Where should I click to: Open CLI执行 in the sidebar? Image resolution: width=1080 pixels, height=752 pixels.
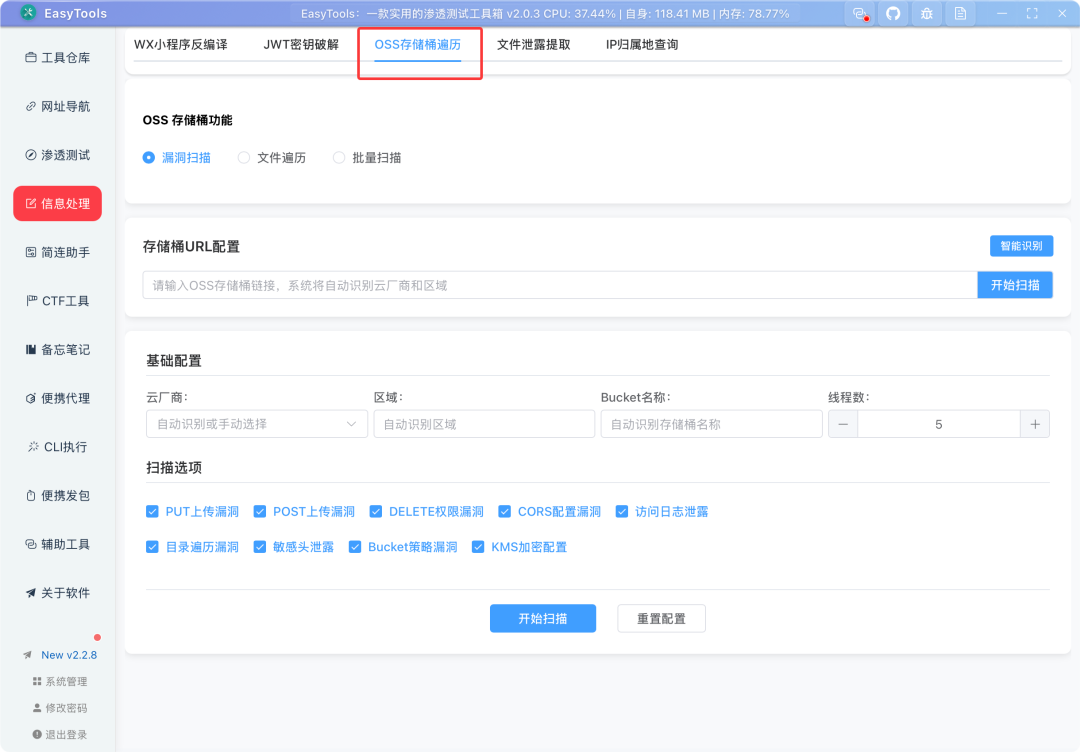click(58, 447)
